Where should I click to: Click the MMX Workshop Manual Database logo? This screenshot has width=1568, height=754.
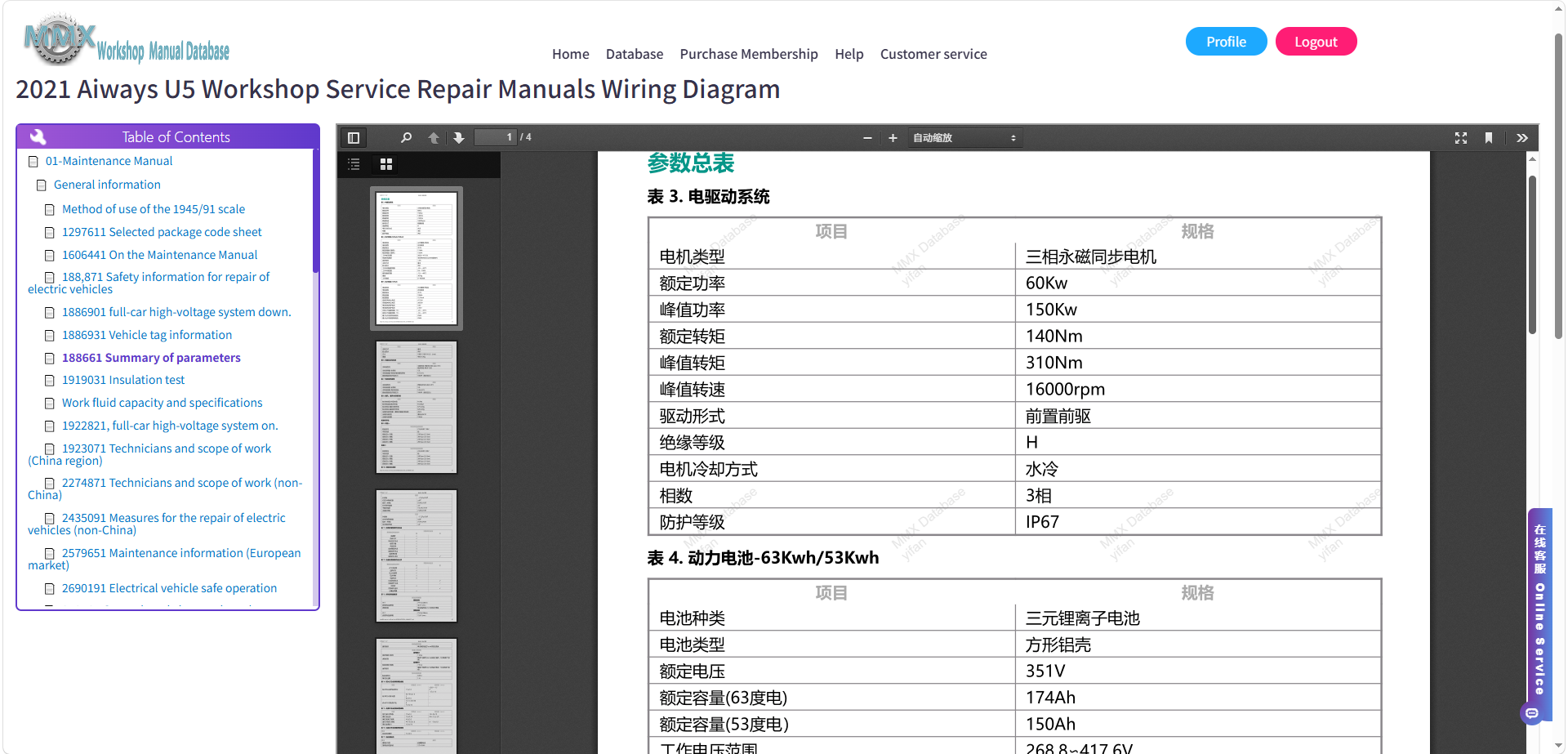coord(127,41)
